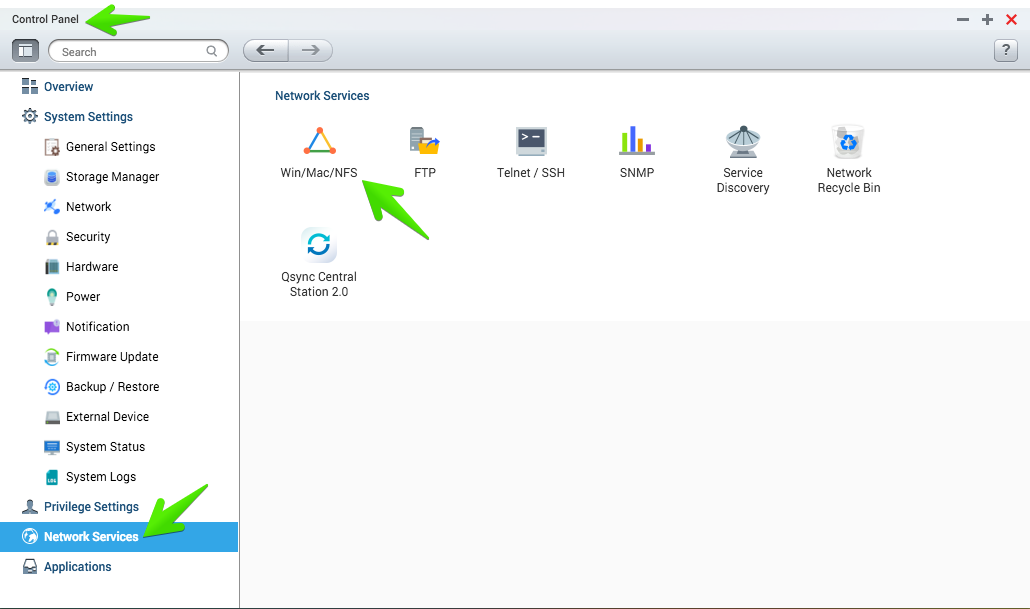Maximize the Control Panel with plus button
The image size is (1030, 609).
pos(987,20)
